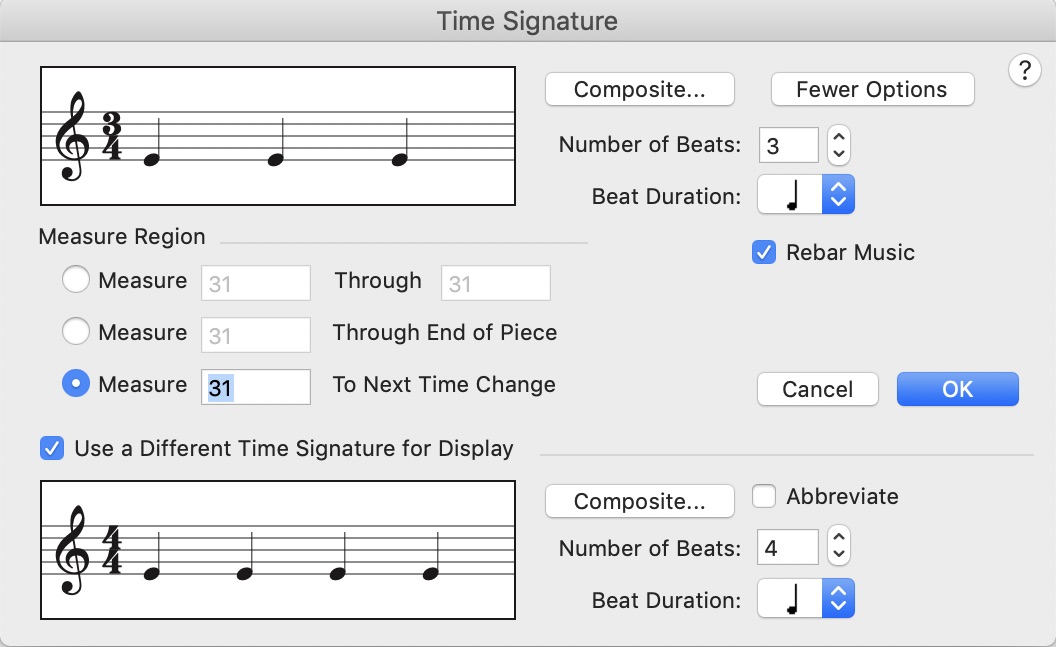Screen dimensions: 1056x647
Task: Decrease the upper Number of Beats stepper
Action: 840,154
